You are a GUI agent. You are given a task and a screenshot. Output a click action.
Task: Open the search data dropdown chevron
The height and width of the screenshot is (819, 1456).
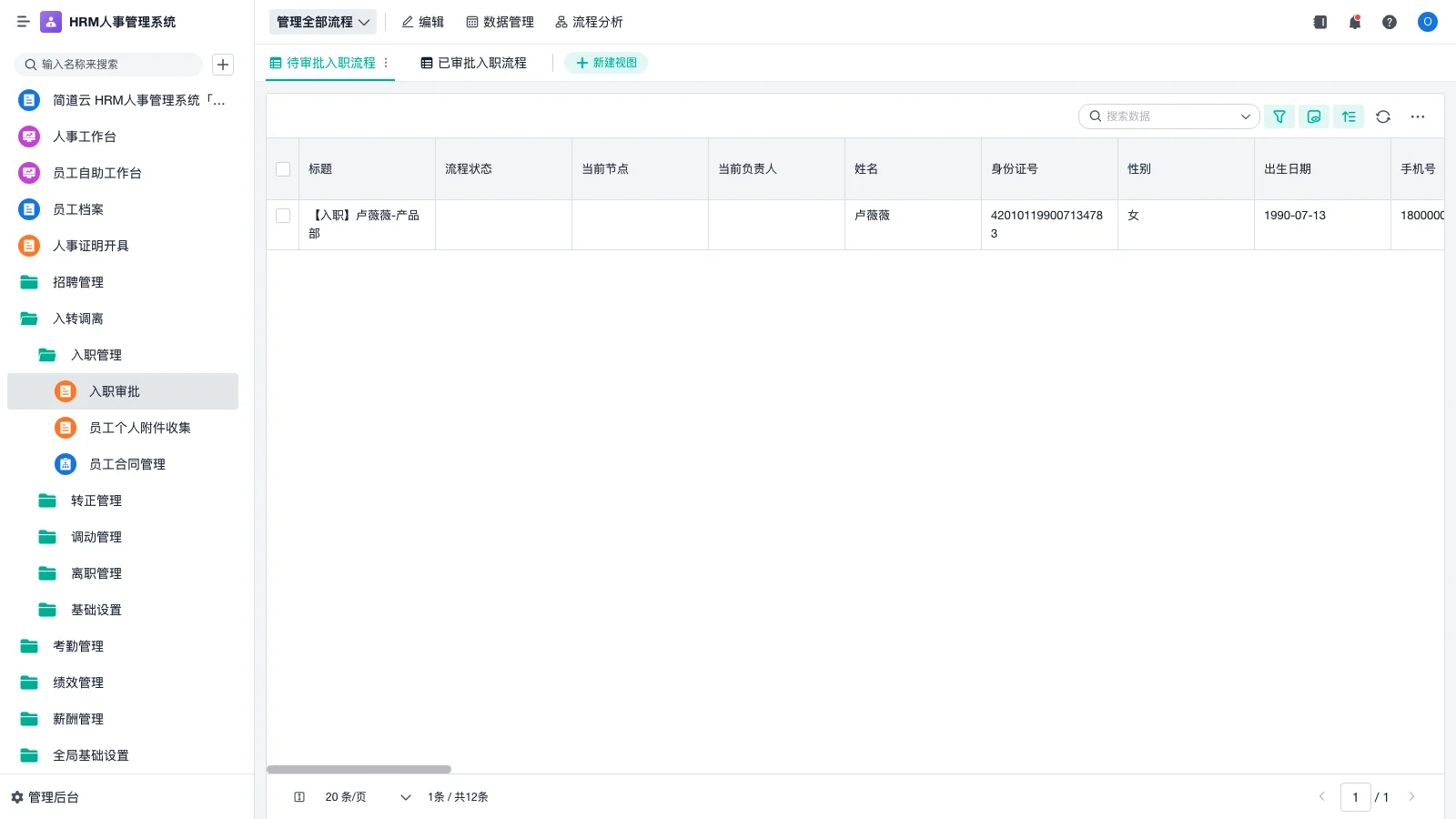click(1245, 116)
